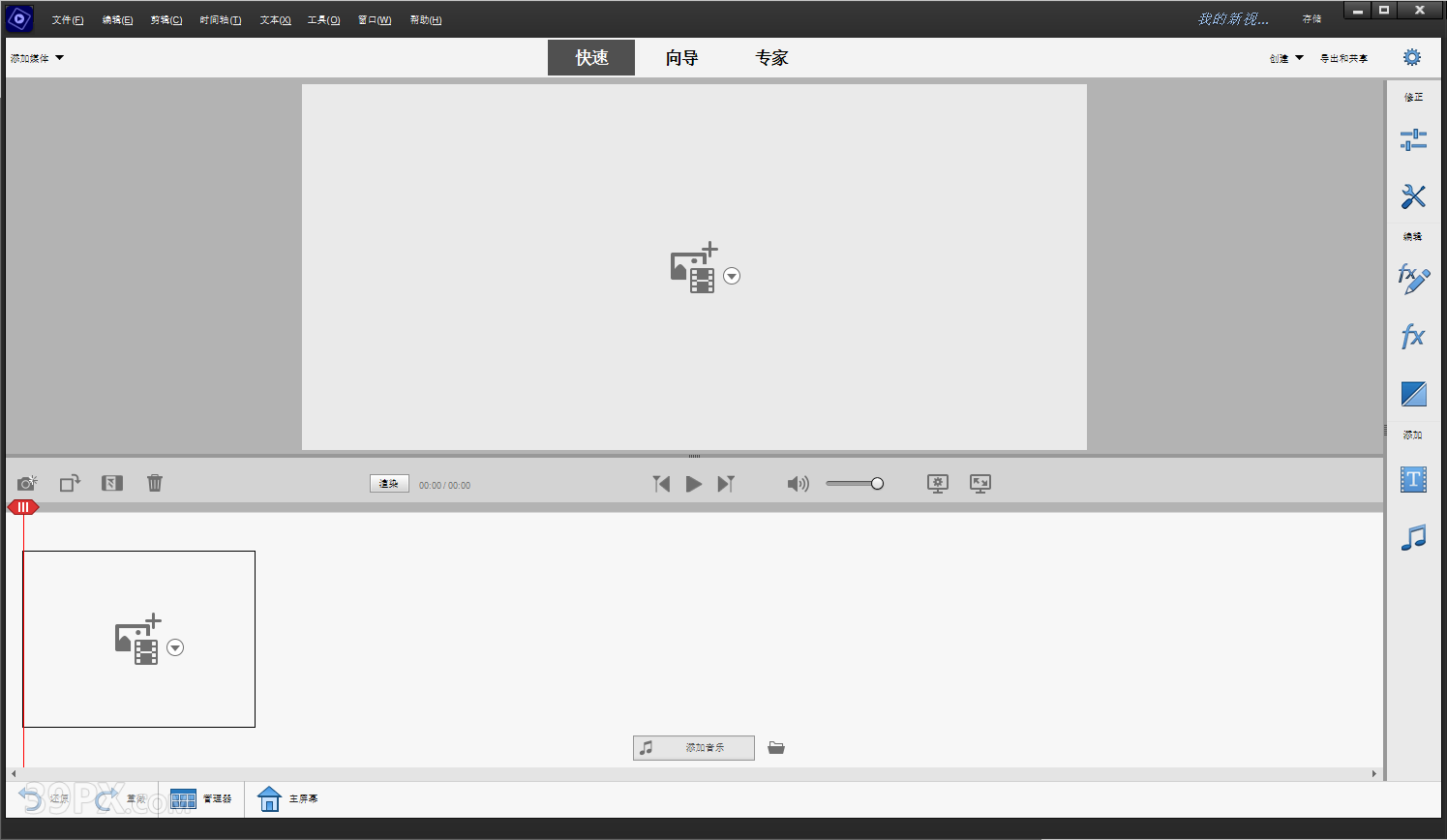Expand the 添加媒体 dropdown
The image size is (1447, 840).
37,58
